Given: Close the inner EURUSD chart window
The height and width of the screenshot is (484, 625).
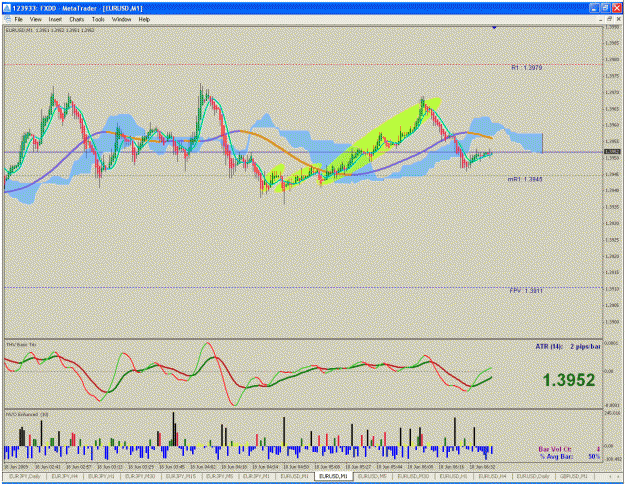Looking at the screenshot, I should (x=618, y=19).
